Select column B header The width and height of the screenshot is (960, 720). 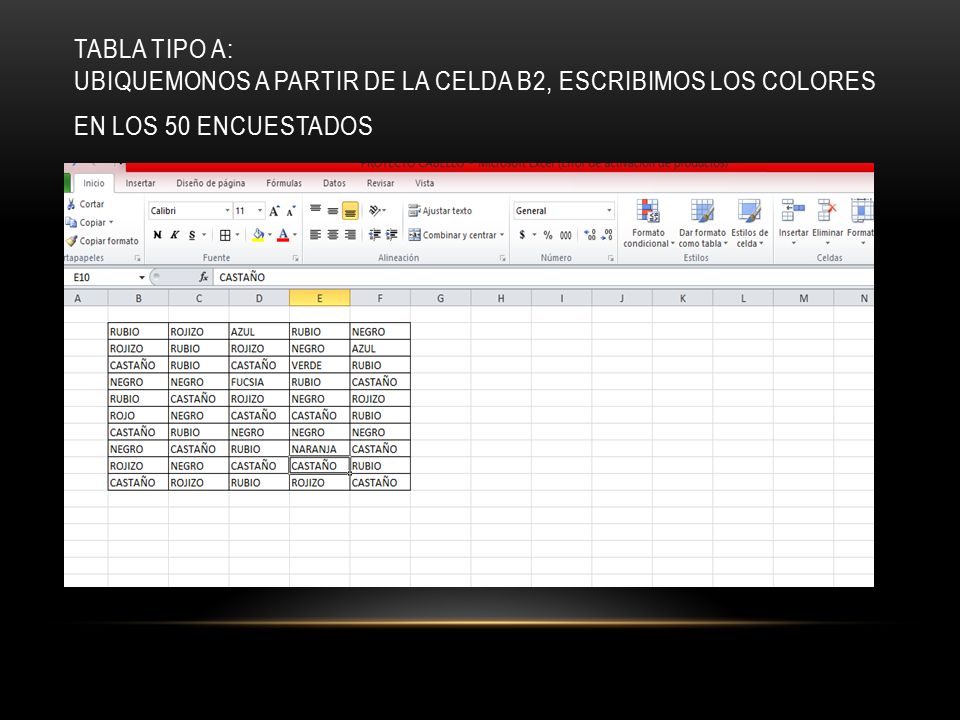[138, 298]
